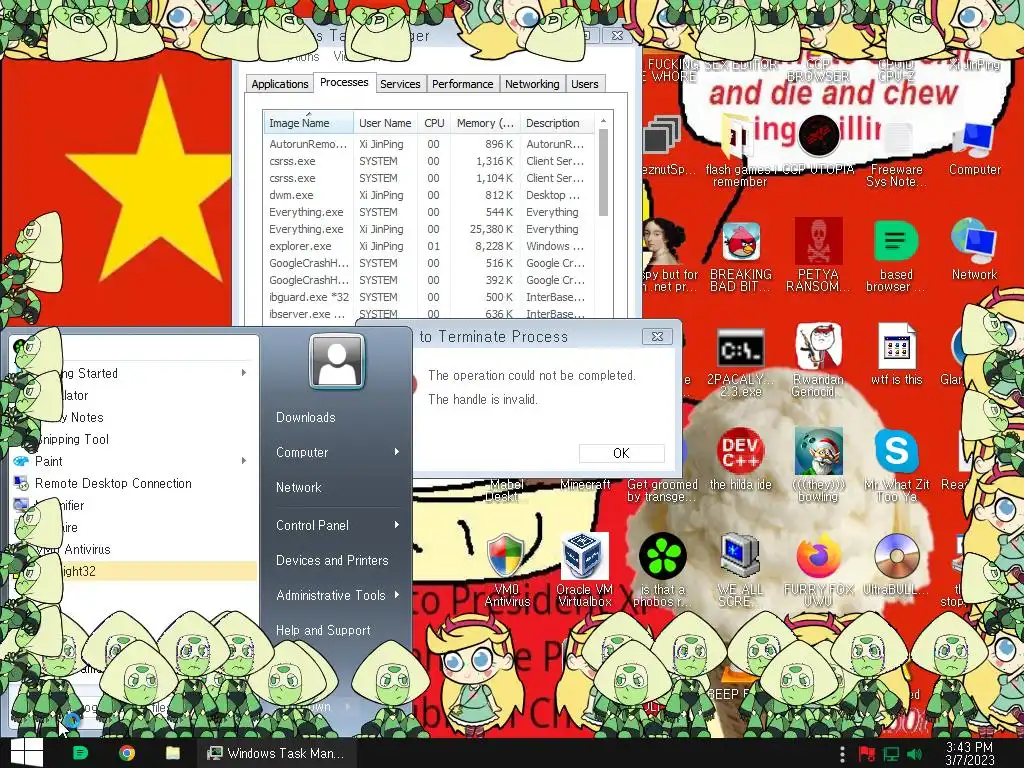1024x768 pixels.
Task: Click the process list vertical scrollbar thumb
Action: click(x=603, y=172)
